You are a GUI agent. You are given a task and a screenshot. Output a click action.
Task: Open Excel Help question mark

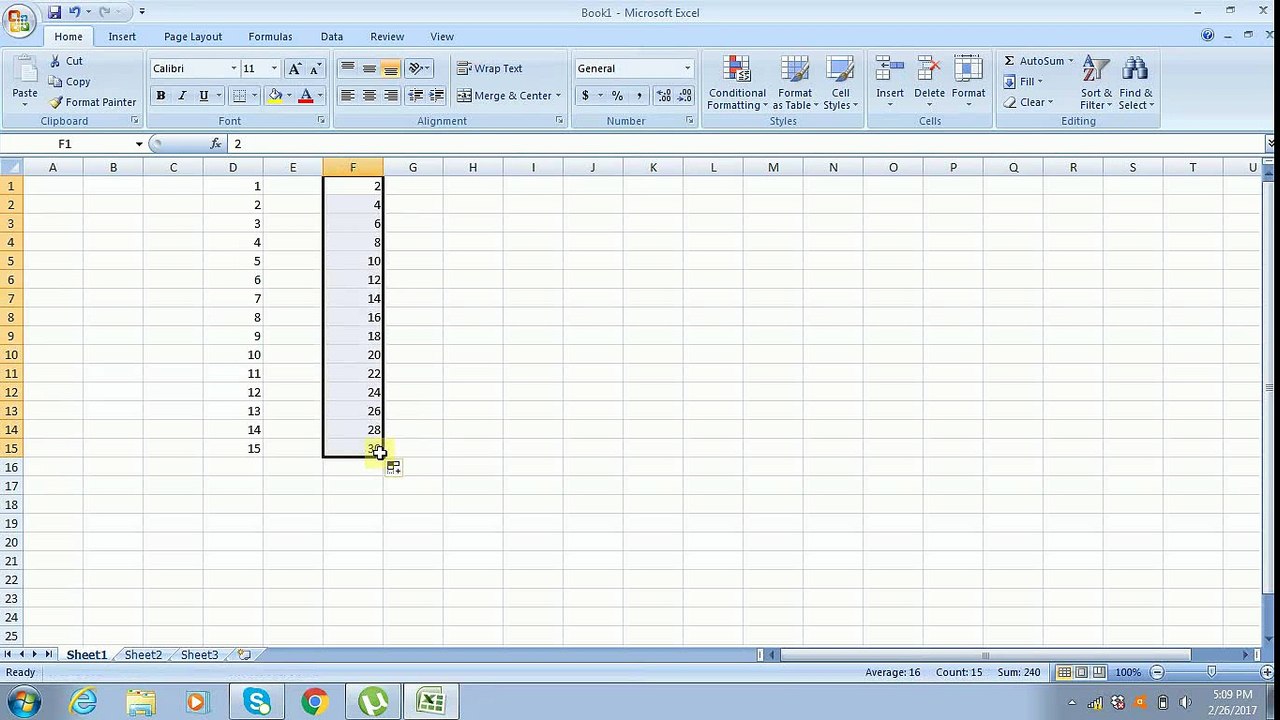pos(1208,36)
